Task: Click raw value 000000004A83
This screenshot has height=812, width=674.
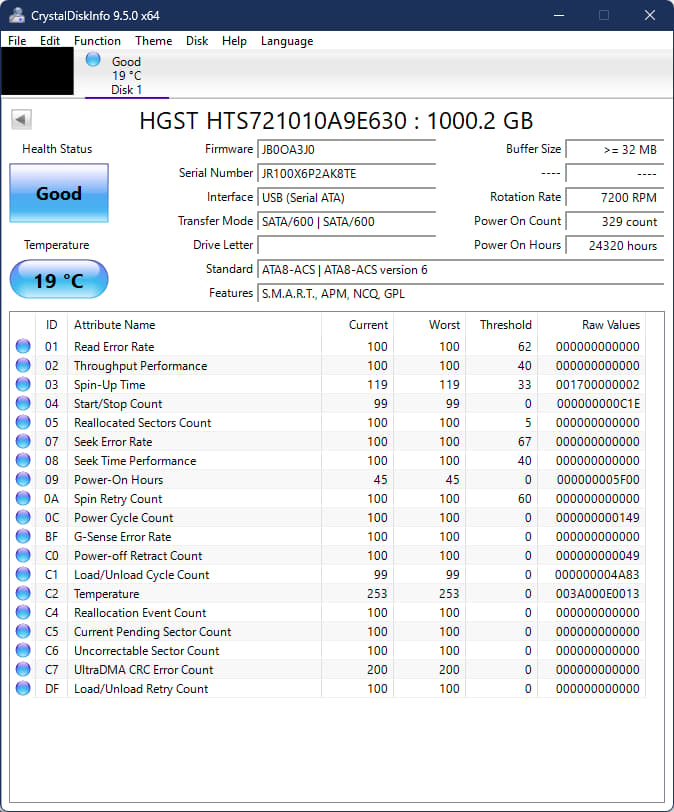Action: tap(597, 575)
